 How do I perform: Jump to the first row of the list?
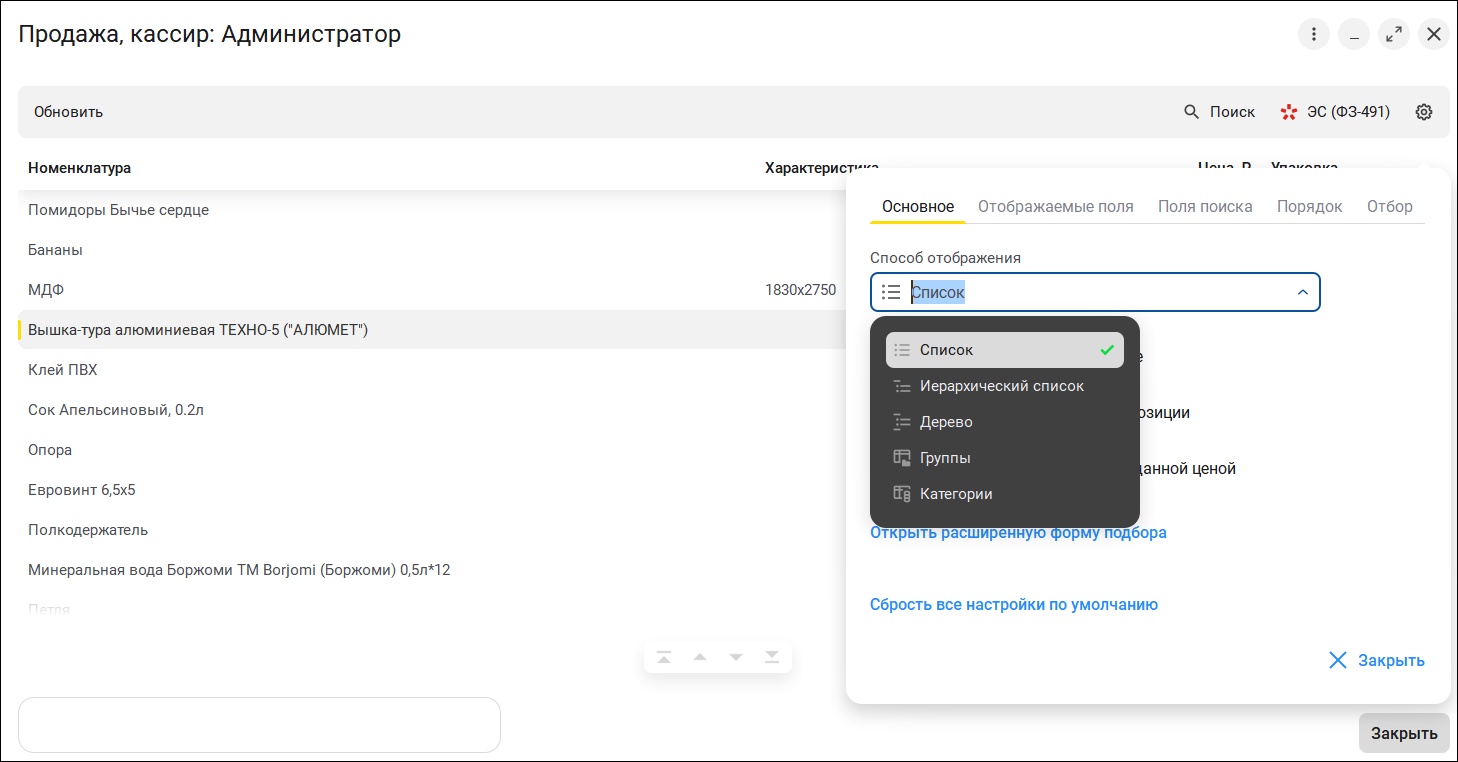click(664, 657)
